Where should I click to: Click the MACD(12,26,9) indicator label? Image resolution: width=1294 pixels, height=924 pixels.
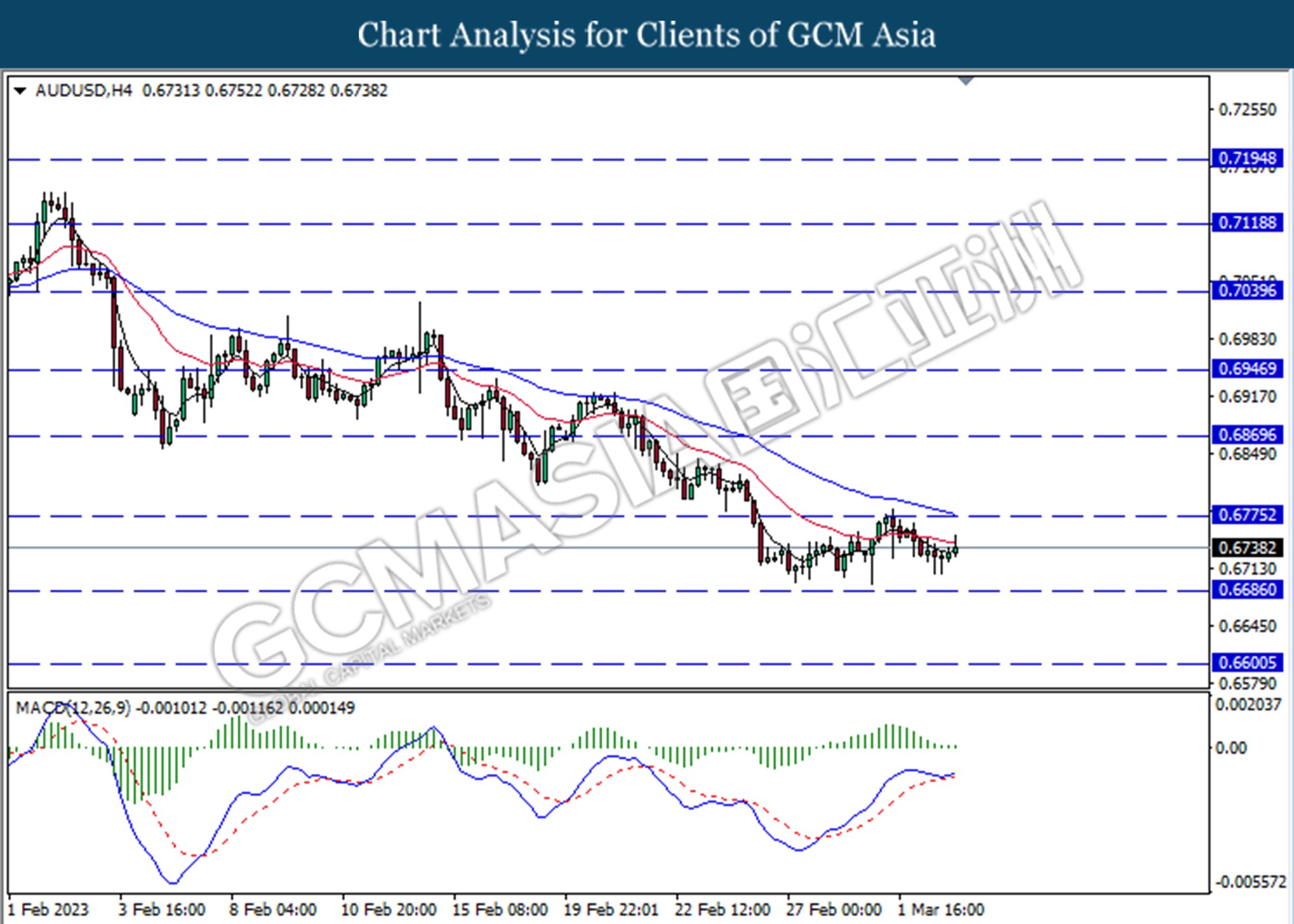(73, 708)
